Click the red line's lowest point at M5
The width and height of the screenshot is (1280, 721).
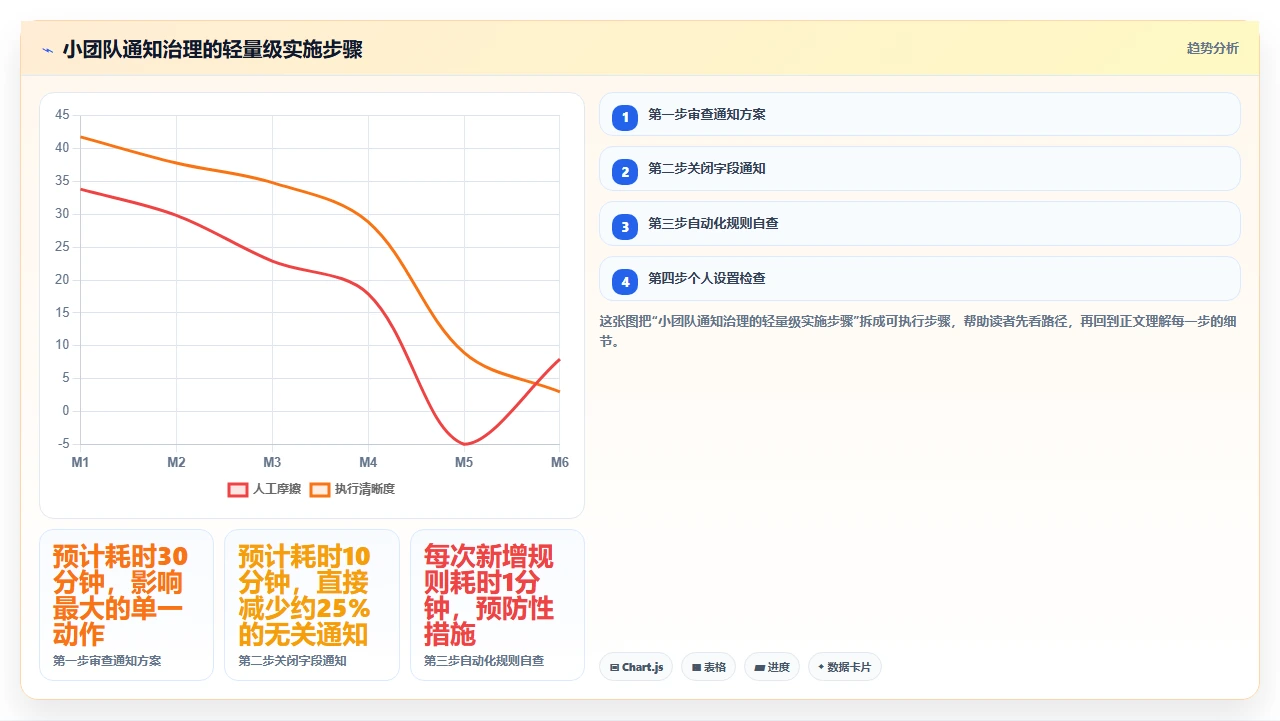pos(464,444)
